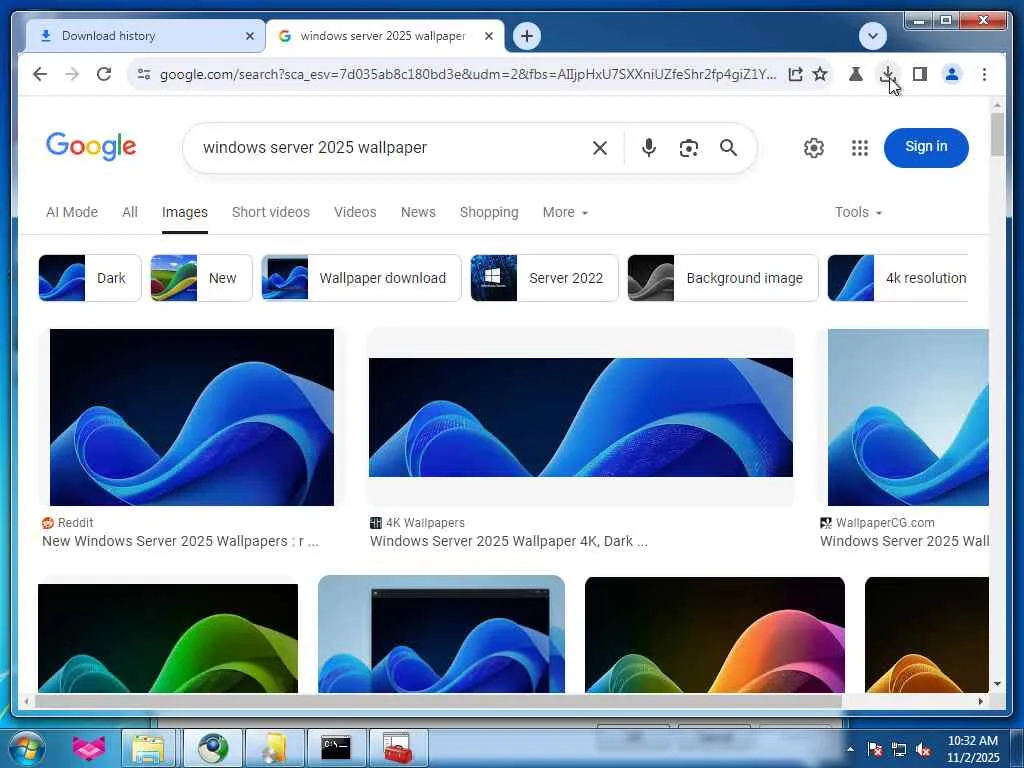Select the Wallpaper download chip
Image resolution: width=1024 pixels, height=768 pixels.
pos(361,278)
